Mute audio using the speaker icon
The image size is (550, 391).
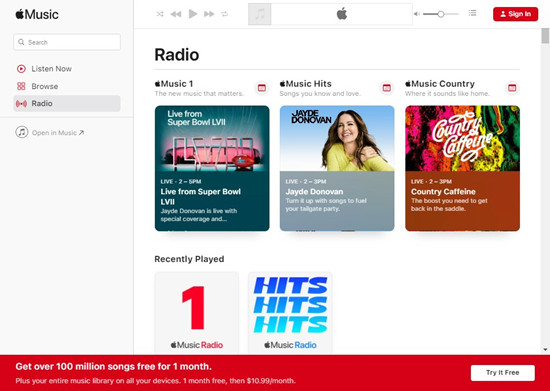(417, 14)
